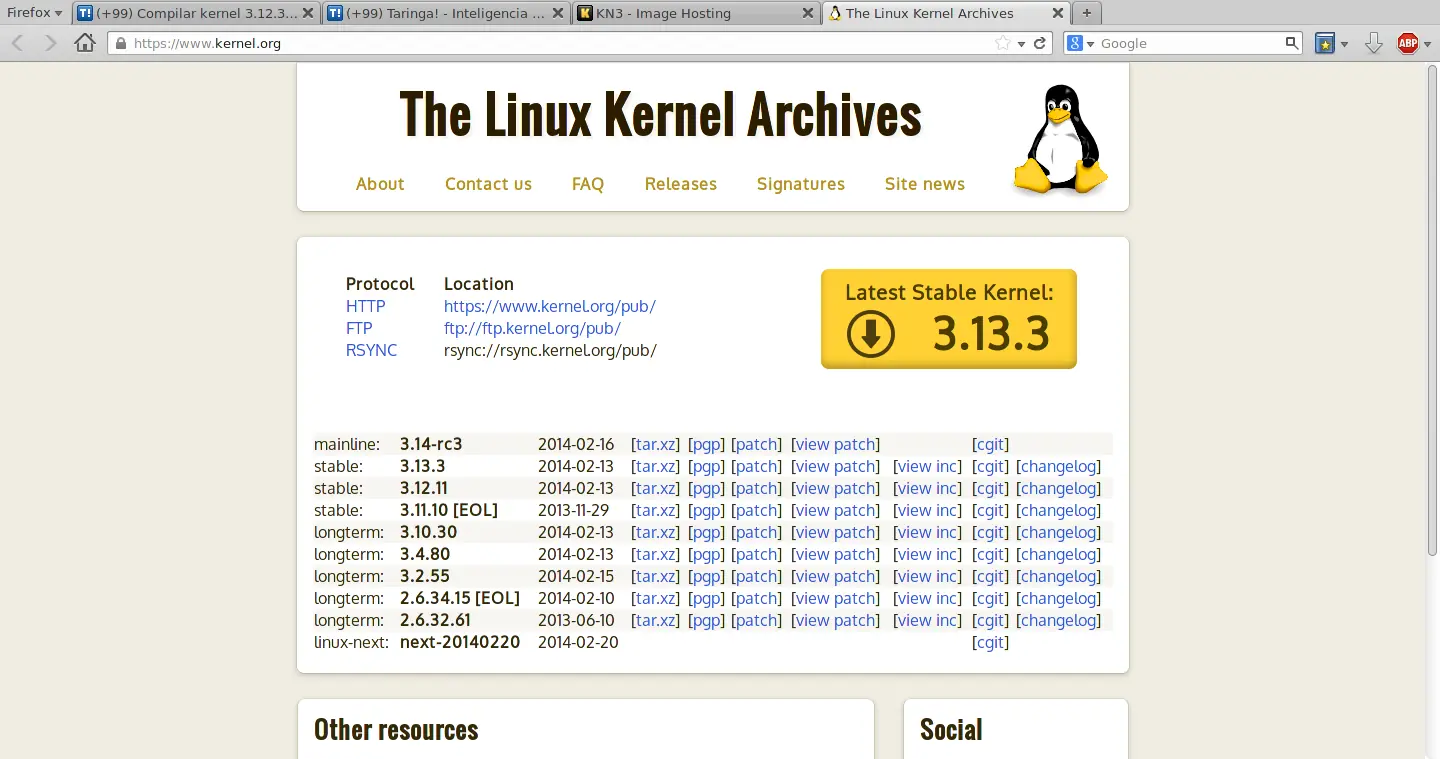
Task: Close the Taringa! - Inteligencia tab
Action: 557,14
